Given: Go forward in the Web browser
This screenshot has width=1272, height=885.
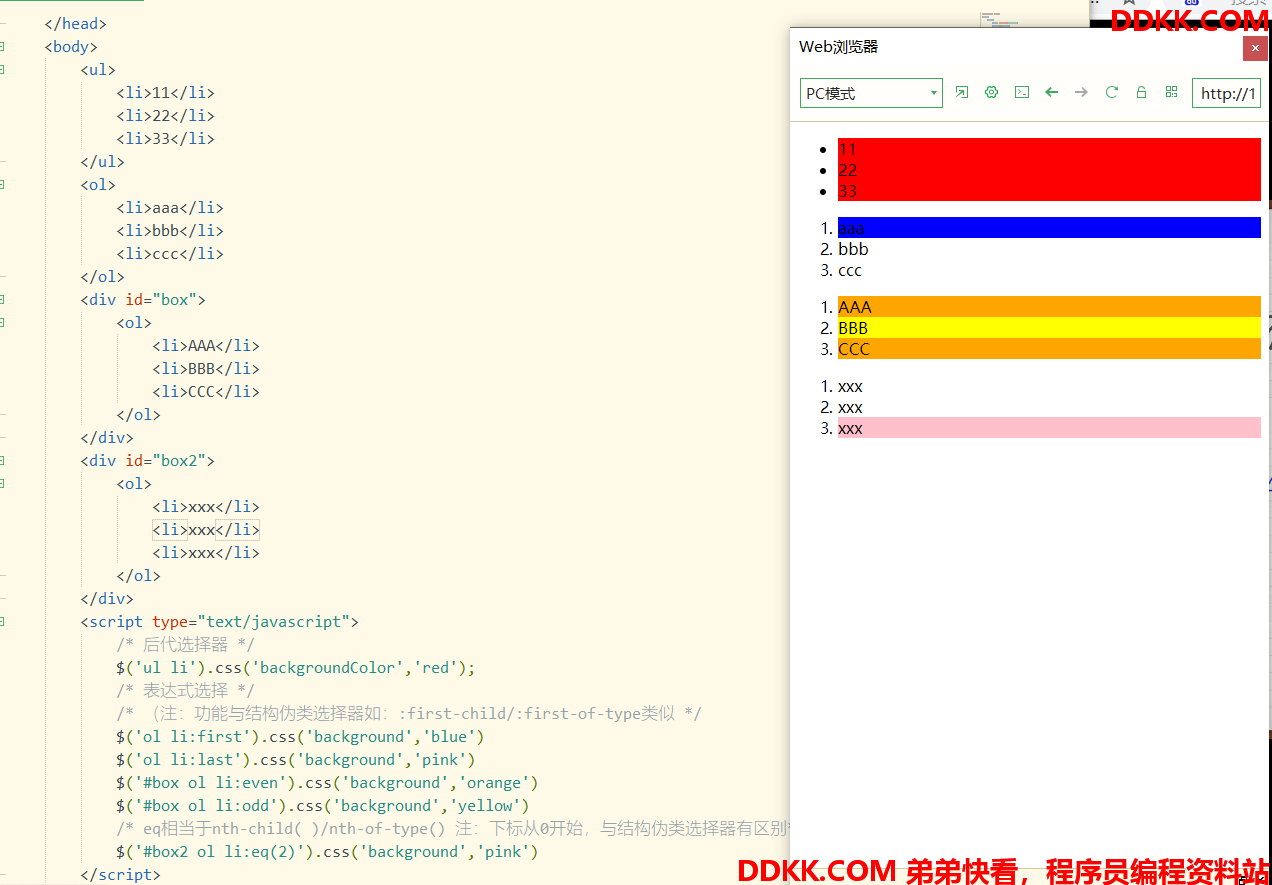Looking at the screenshot, I should (1081, 93).
